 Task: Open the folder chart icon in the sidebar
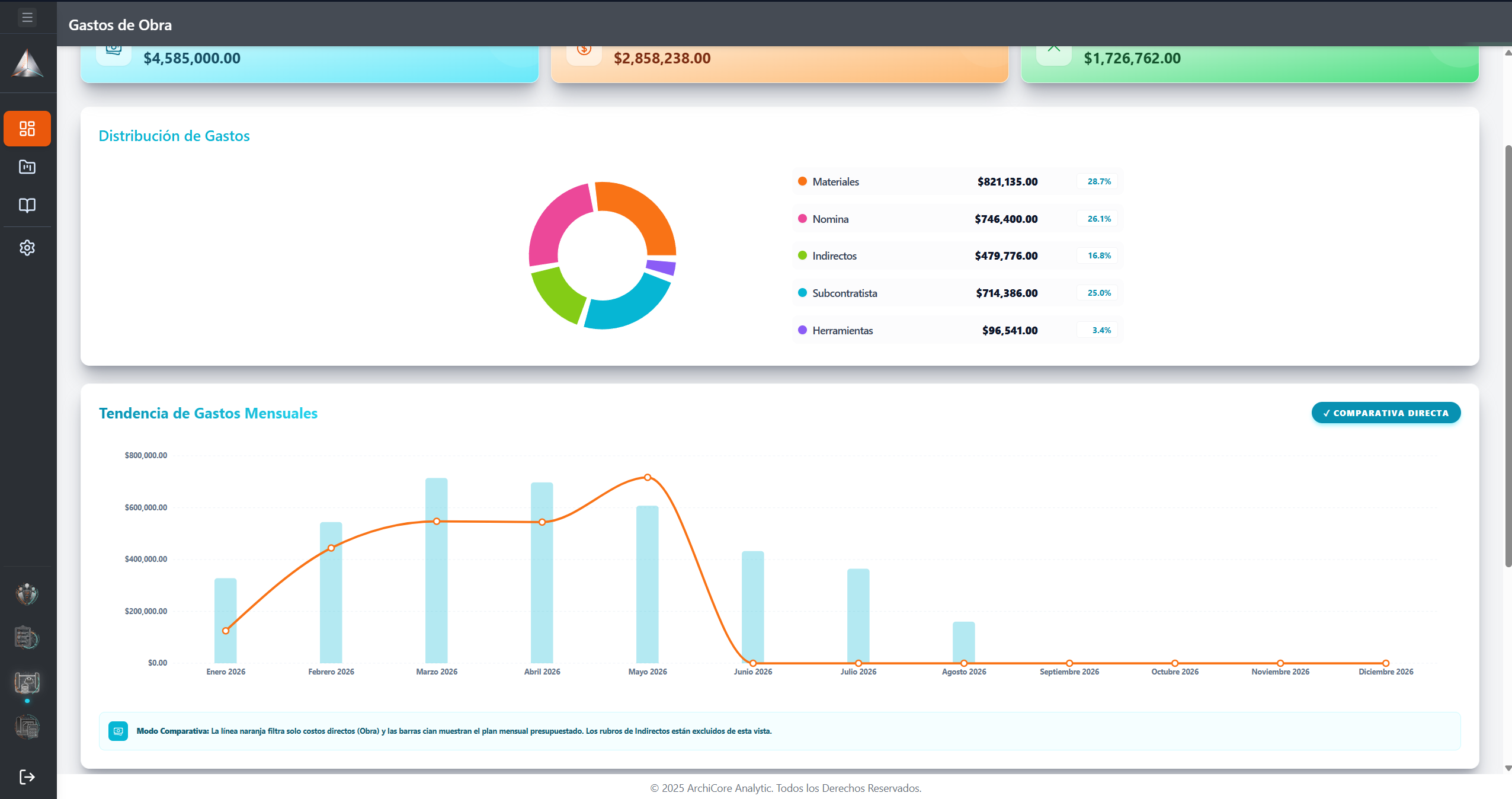(27, 167)
